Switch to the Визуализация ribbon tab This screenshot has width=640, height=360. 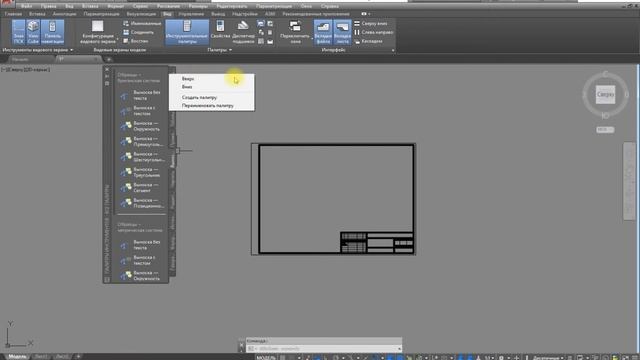pos(141,14)
